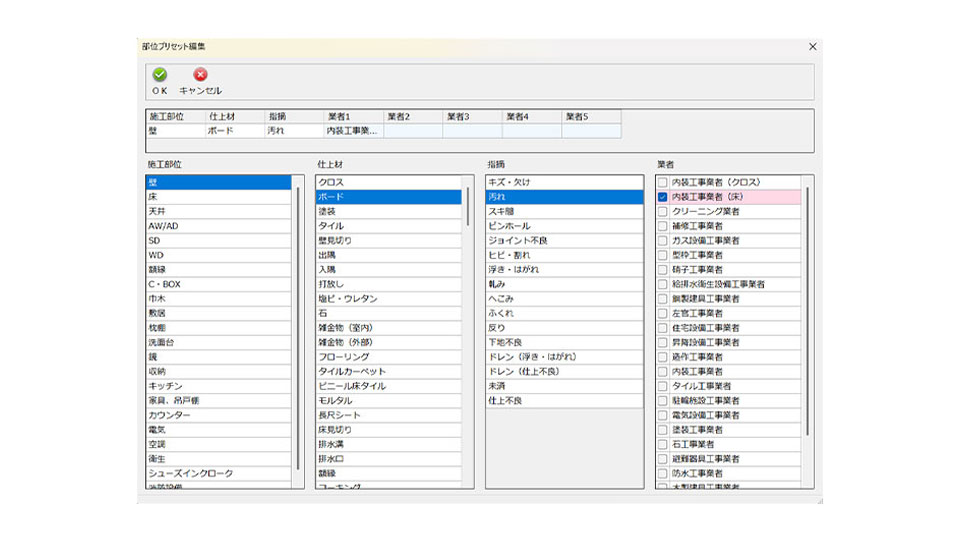Click the 業者5 column header

(x=591, y=116)
